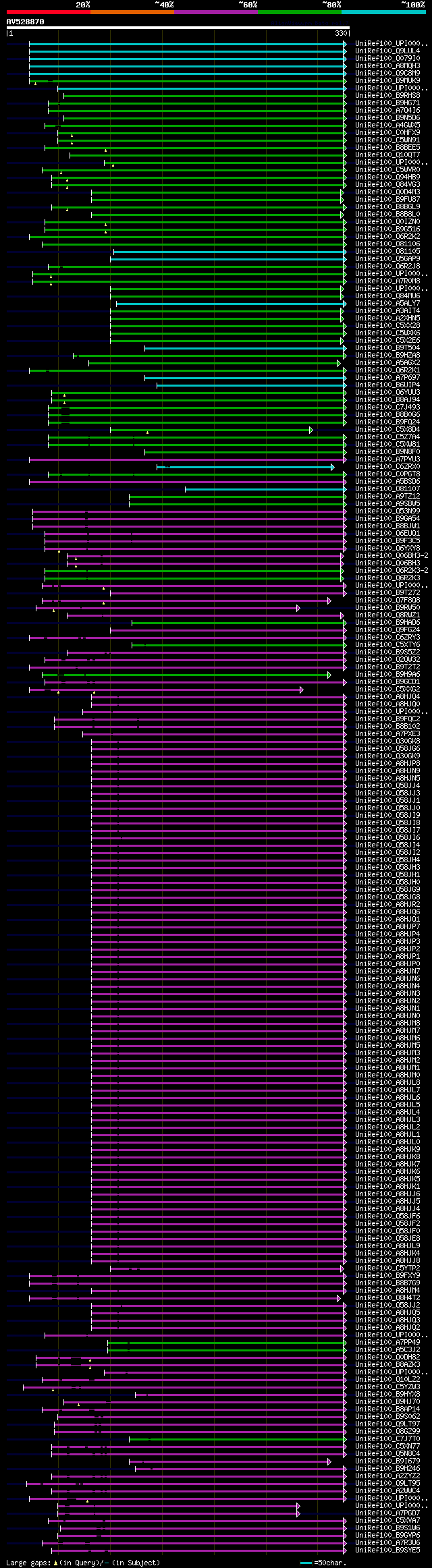Select the UniRef100_Q9C8M9 label

(387, 73)
